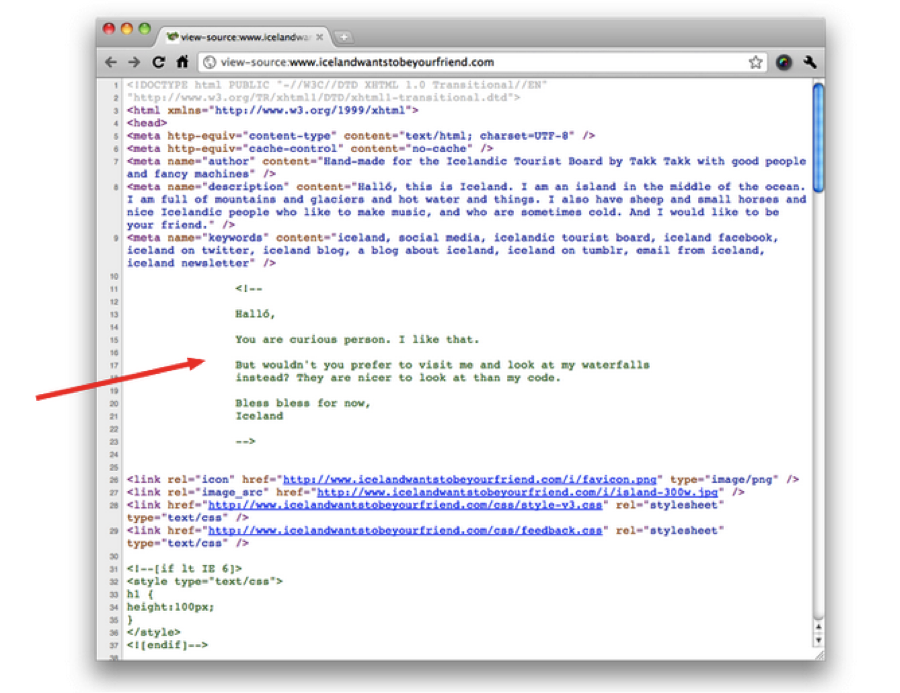The image size is (900, 693).
Task: Click the "h1 {" line
Action: (140, 594)
